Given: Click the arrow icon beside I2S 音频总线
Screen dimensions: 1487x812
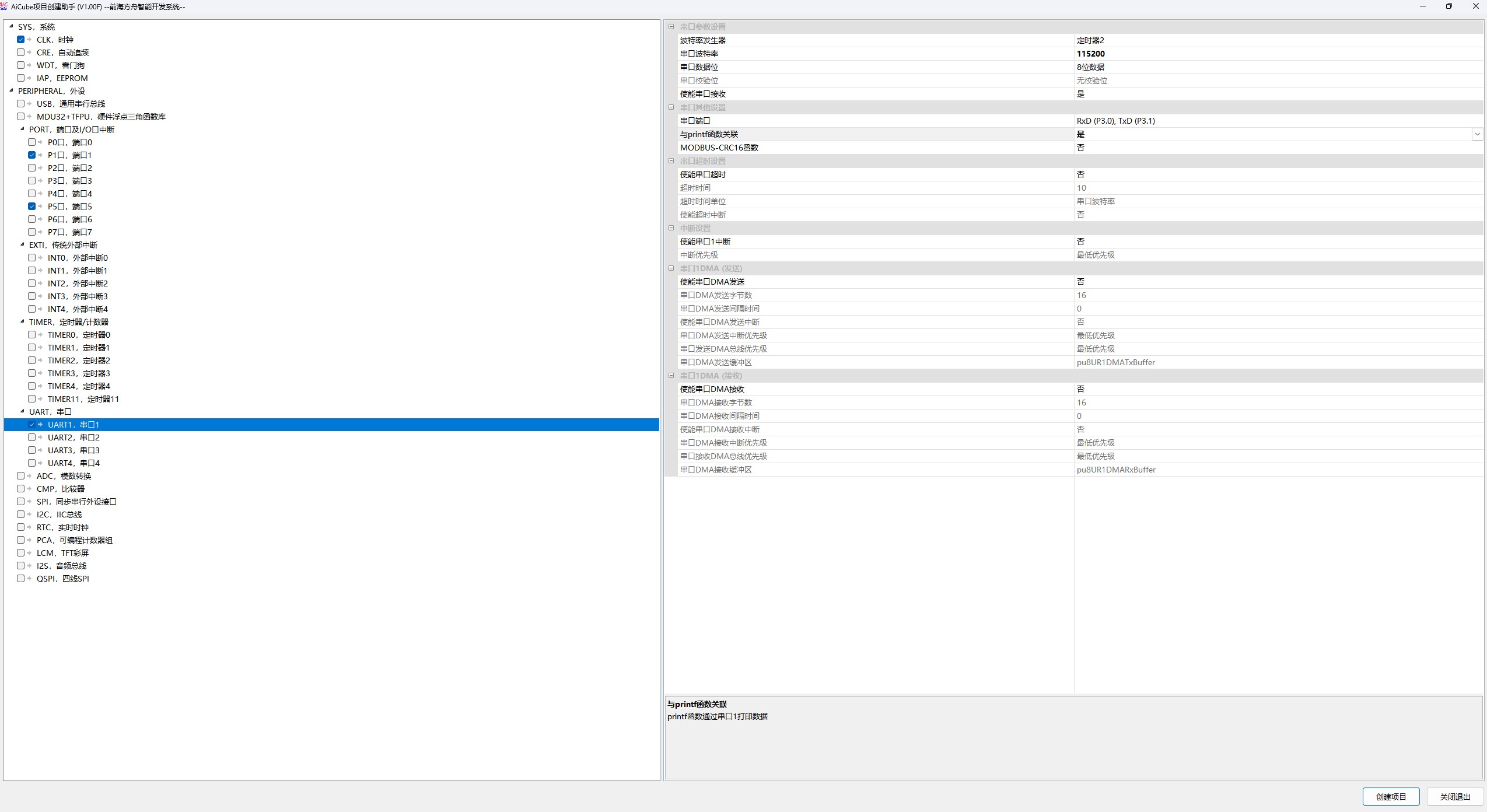Looking at the screenshot, I should coord(29,566).
